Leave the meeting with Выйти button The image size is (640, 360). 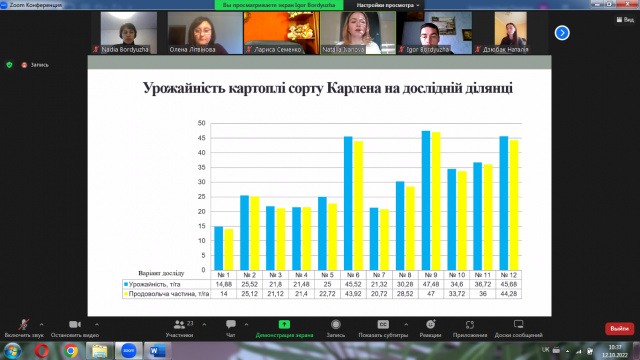click(619, 329)
